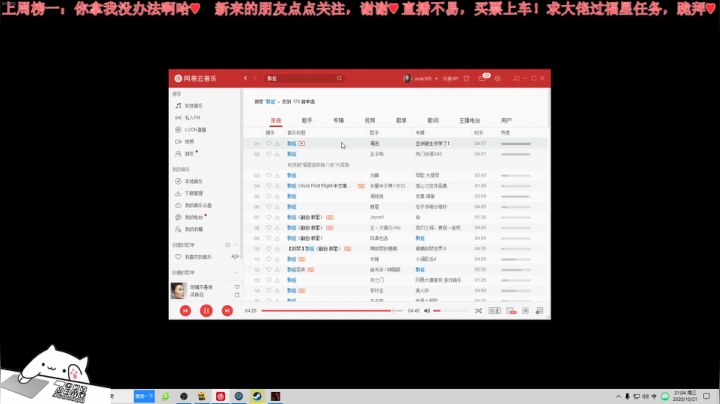Open the song title in row 03
The width and height of the screenshot is (720, 404).
292,175
